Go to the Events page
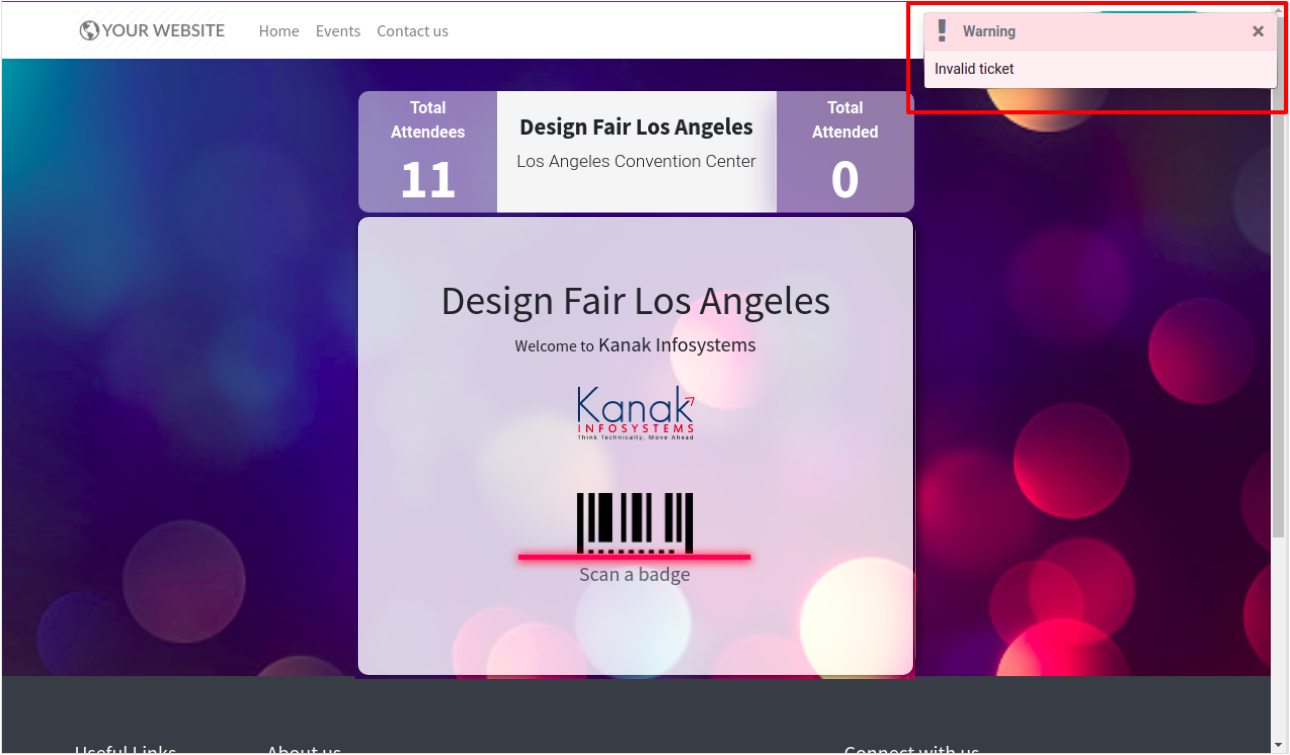 click(x=338, y=31)
